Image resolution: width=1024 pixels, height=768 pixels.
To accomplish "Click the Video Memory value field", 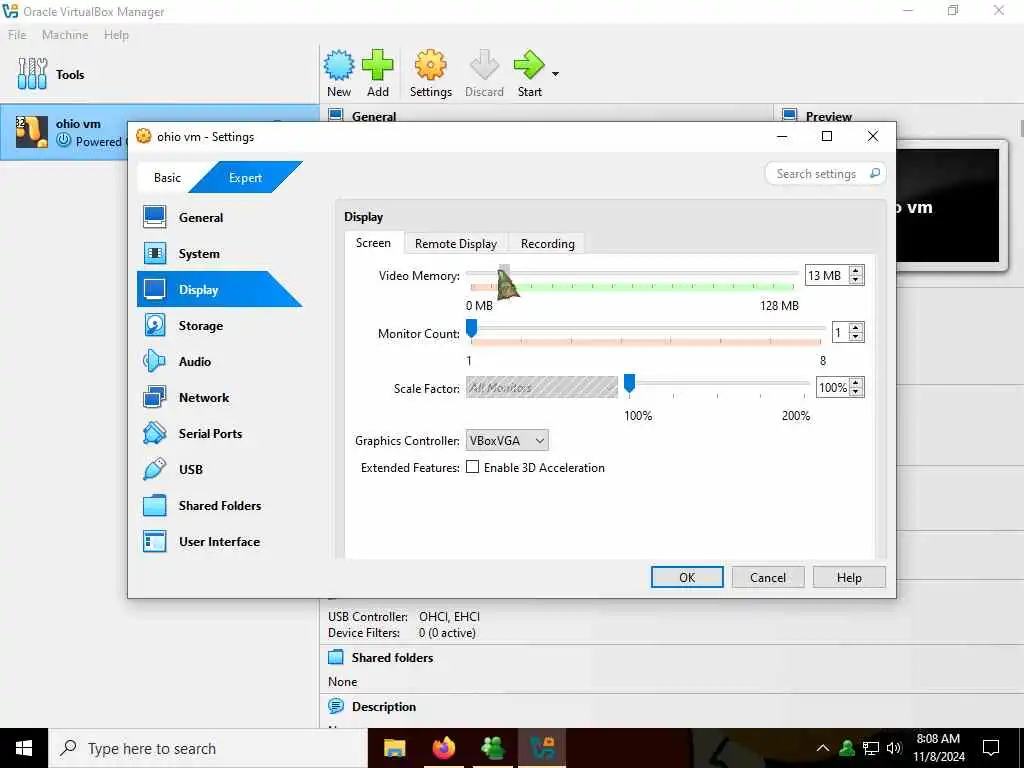I will pyautogui.click(x=827, y=275).
